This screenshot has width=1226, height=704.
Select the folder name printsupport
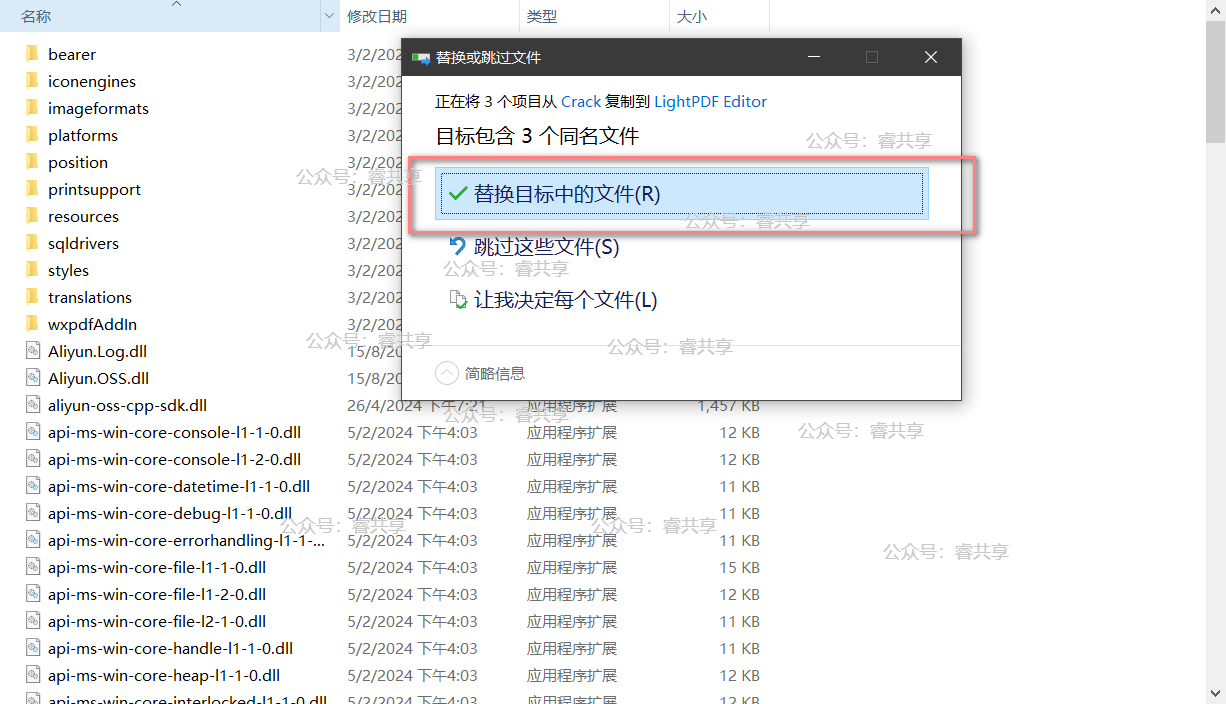tap(94, 189)
